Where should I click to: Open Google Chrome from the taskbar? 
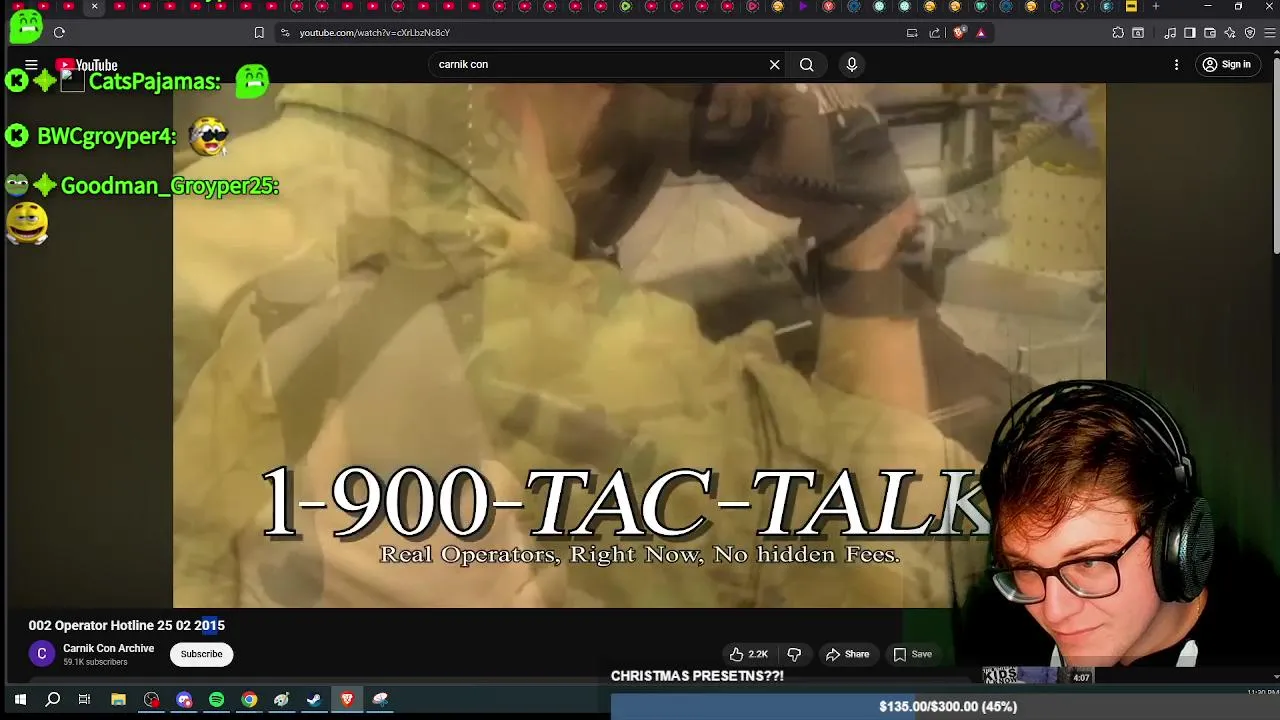click(249, 700)
